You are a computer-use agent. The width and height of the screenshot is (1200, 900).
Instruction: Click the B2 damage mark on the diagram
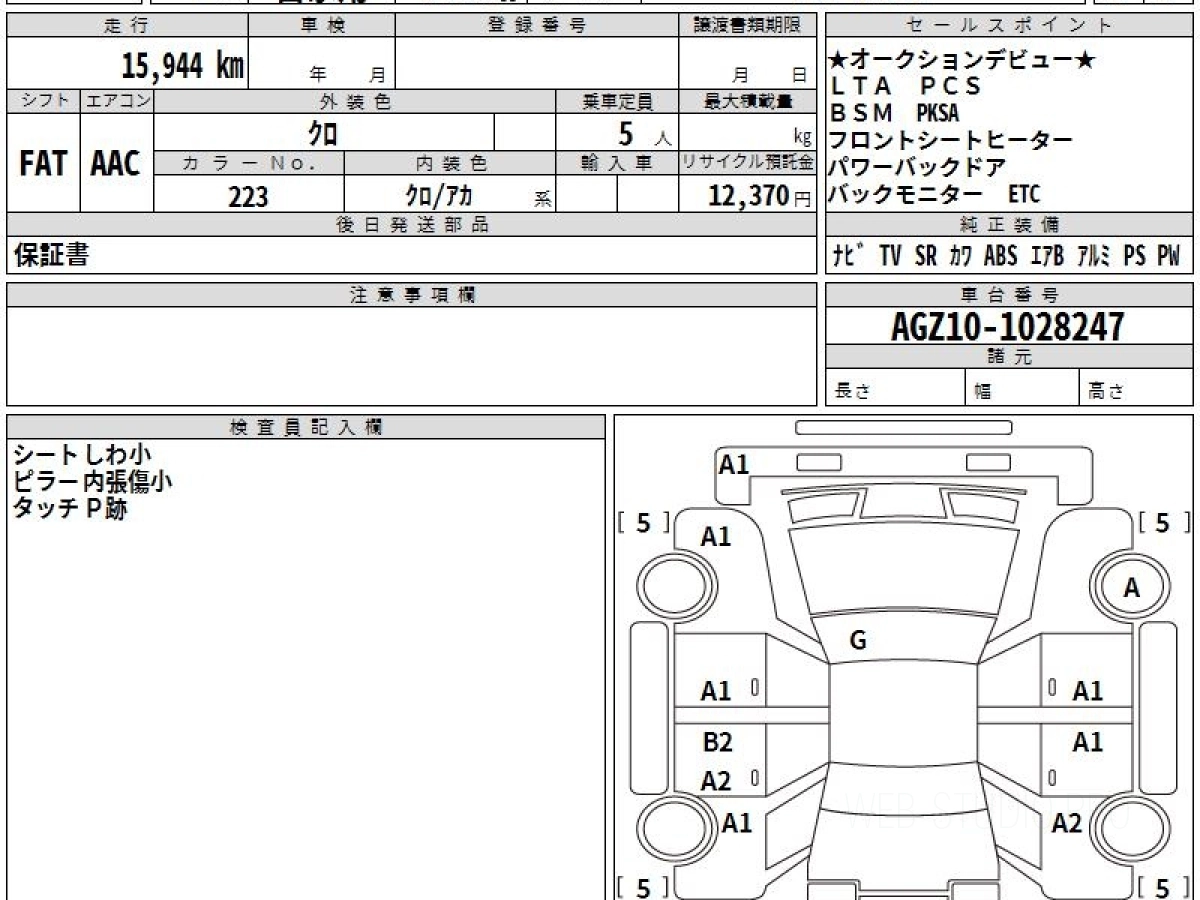tap(717, 742)
